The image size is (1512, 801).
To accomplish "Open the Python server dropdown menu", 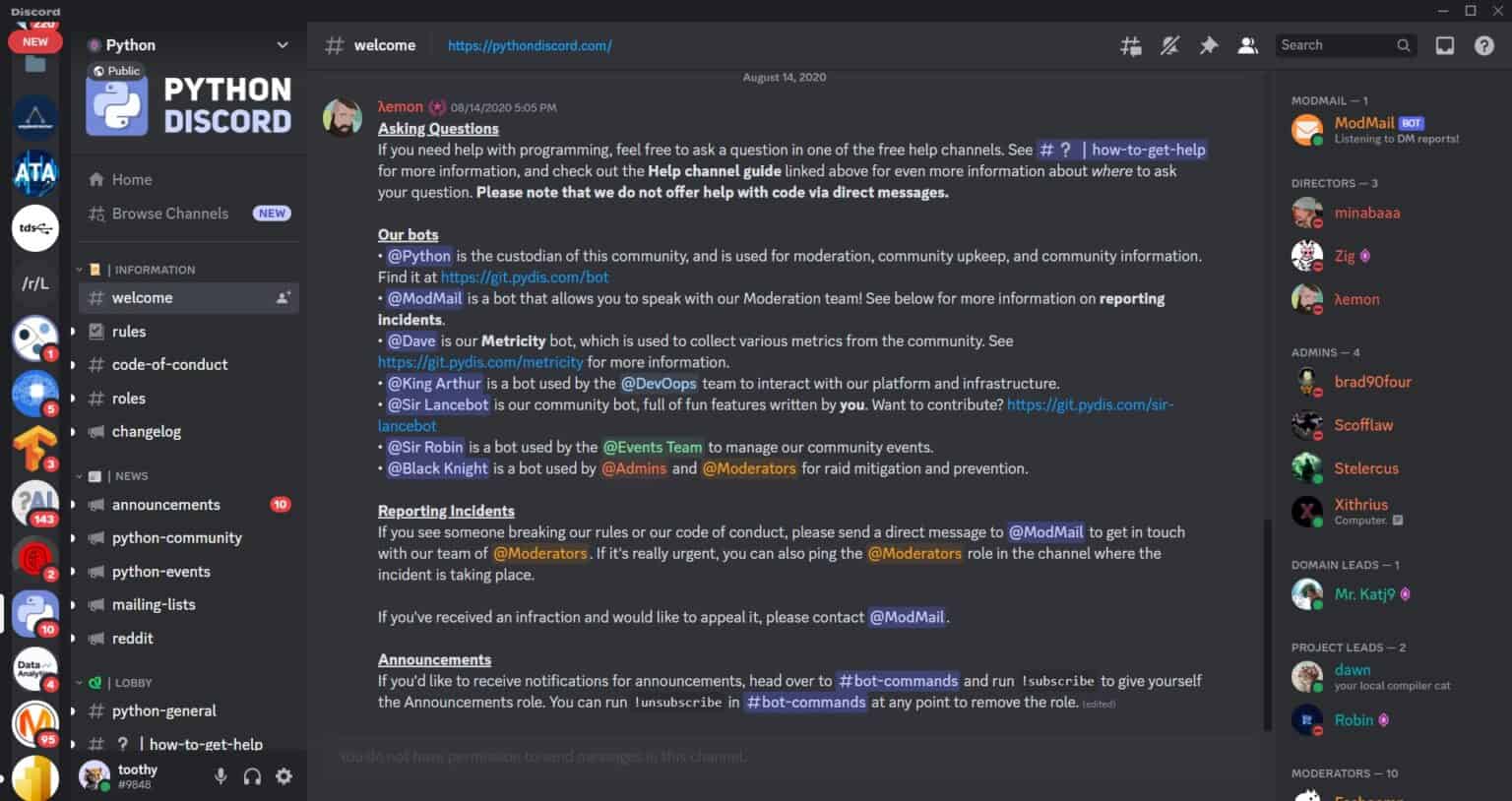I will 282,44.
